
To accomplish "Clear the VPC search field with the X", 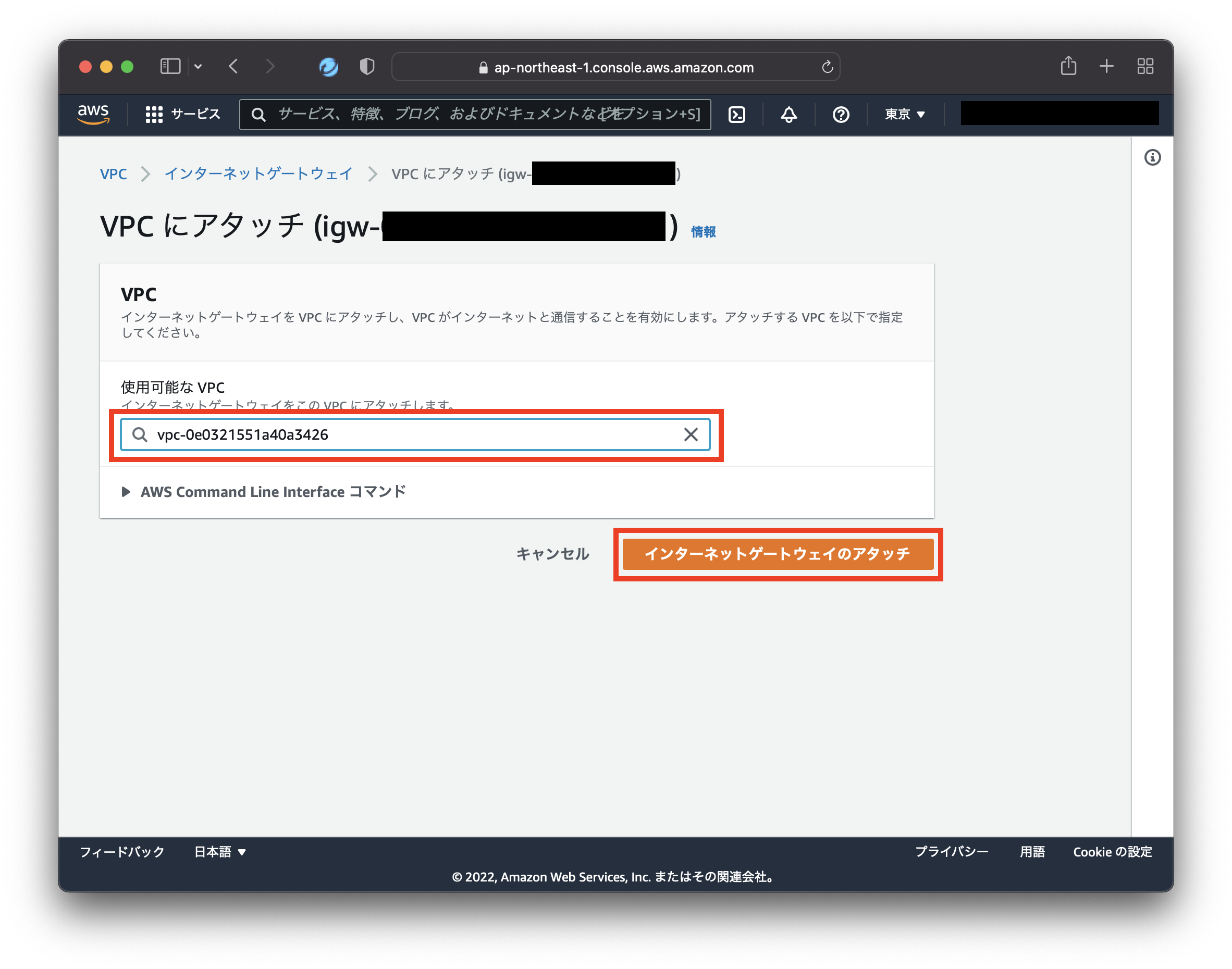I will coord(691,434).
